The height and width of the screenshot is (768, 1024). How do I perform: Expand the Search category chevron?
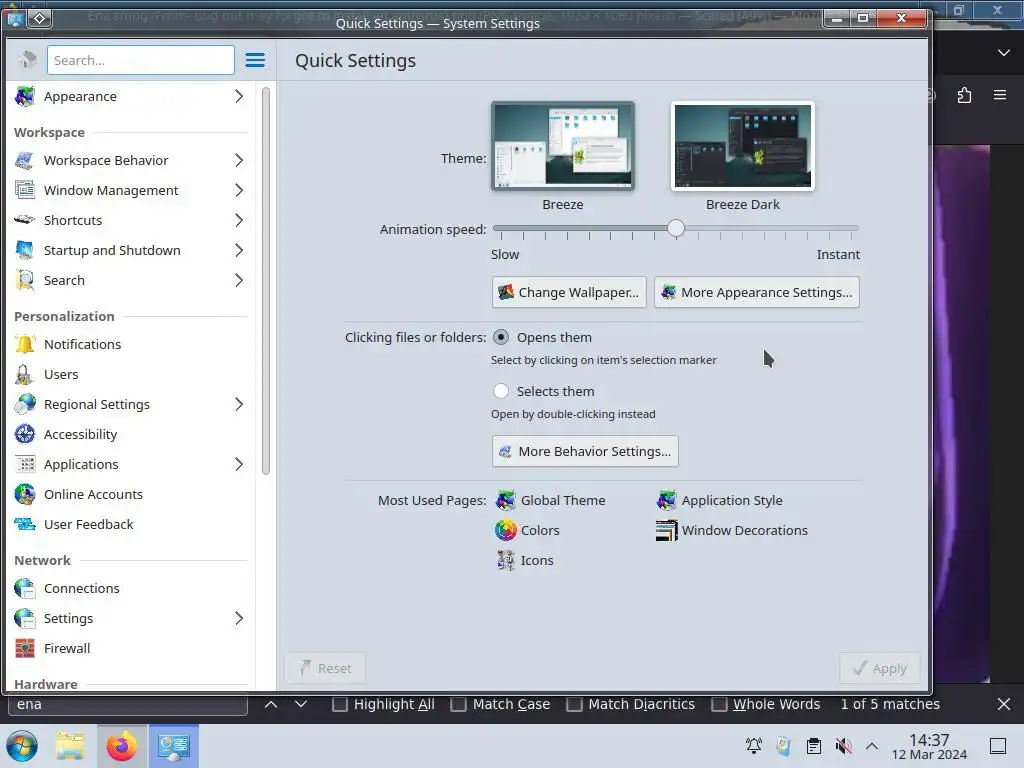(x=239, y=280)
